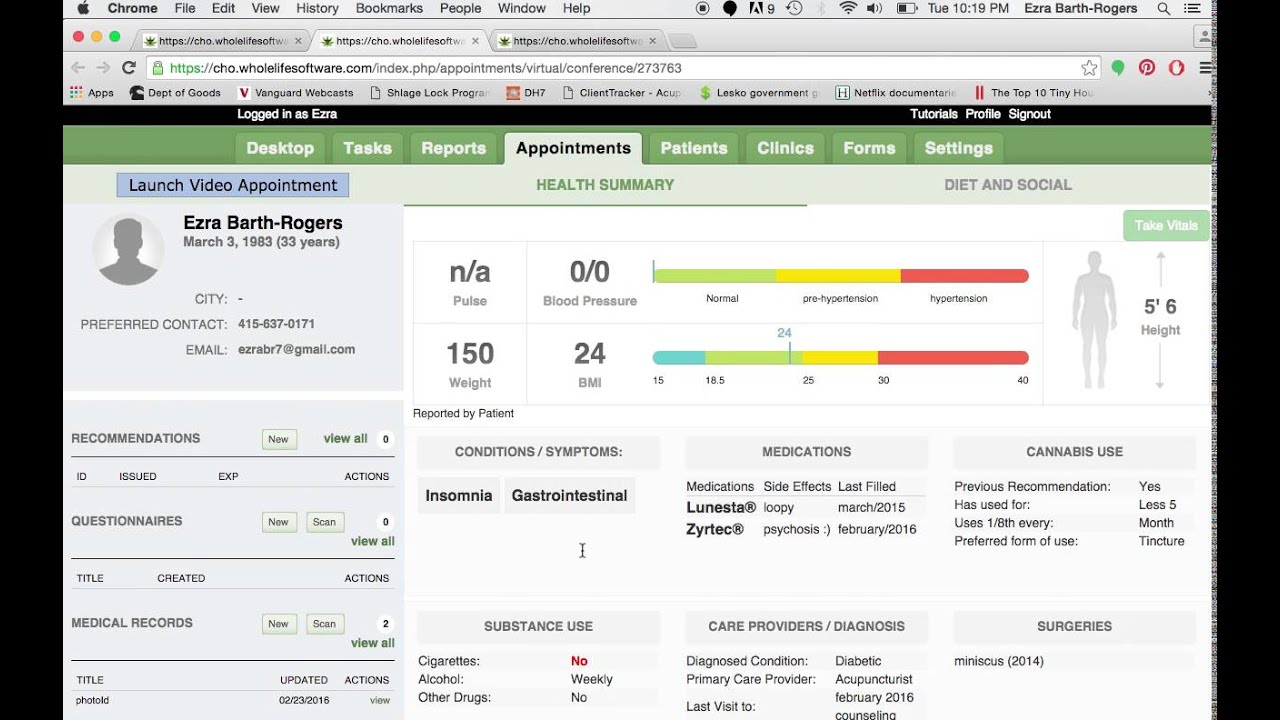Open the Lesko government bookmark
The image size is (1280, 720).
click(x=760, y=93)
